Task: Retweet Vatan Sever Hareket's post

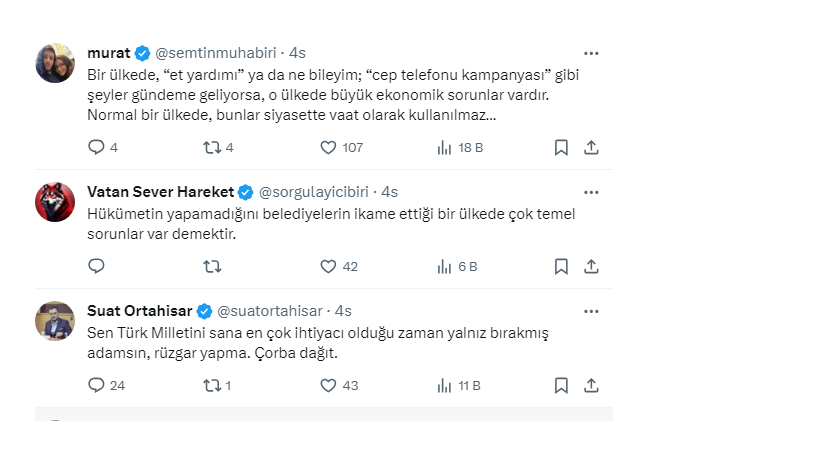Action: coord(212,266)
